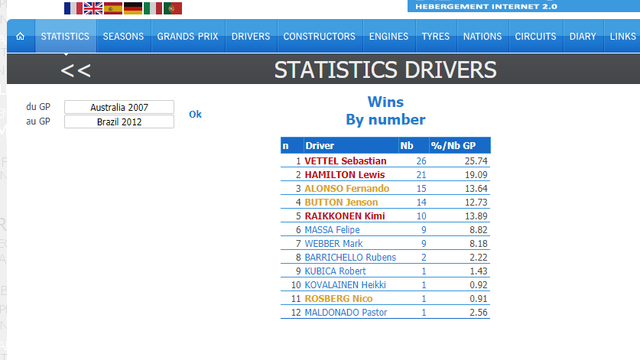Open ALONSO Fernando driver page
This screenshot has height=360, width=640.
(347, 189)
